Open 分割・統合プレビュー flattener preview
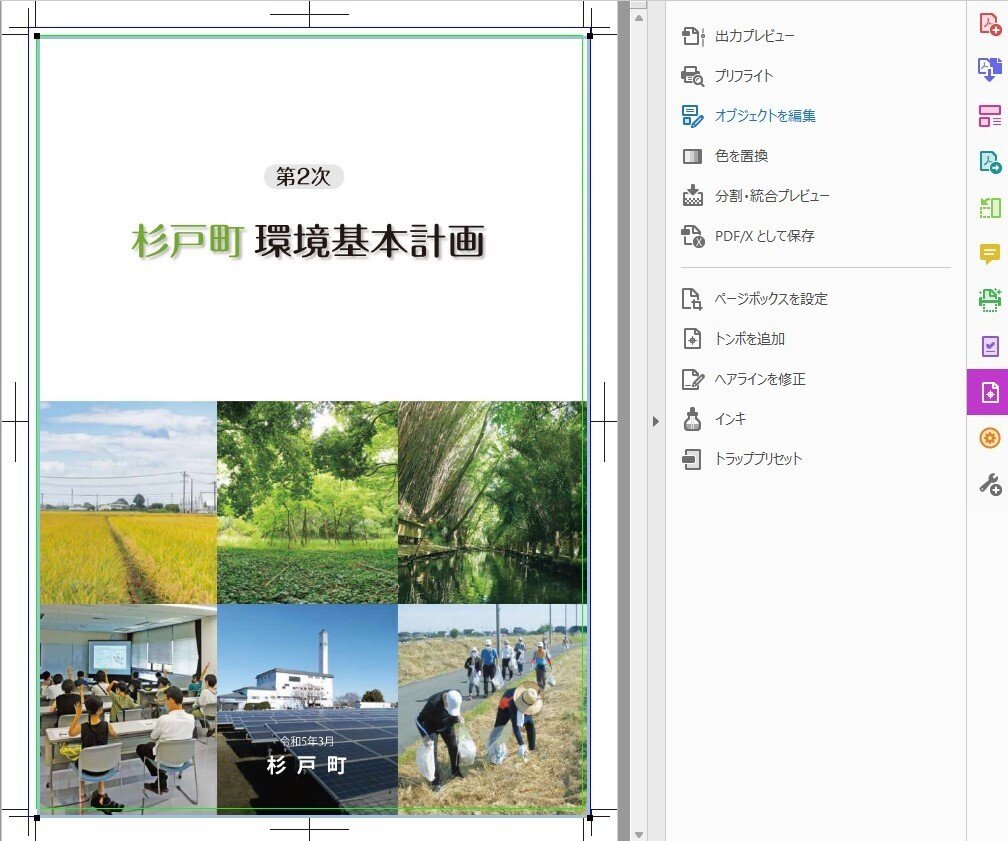 pyautogui.click(x=755, y=195)
